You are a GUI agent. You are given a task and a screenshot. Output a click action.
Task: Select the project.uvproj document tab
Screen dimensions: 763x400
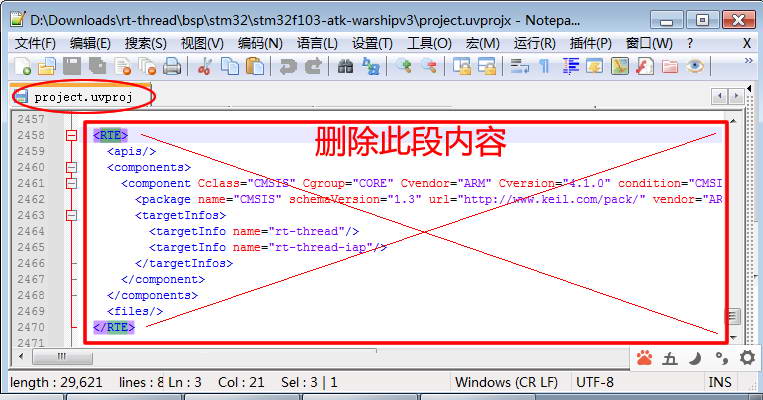pyautogui.click(x=80, y=97)
